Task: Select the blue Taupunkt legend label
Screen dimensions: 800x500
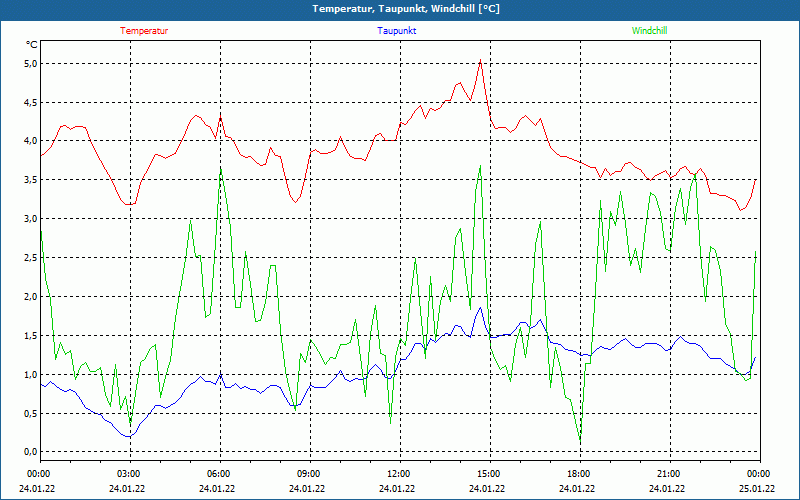Action: click(x=397, y=31)
